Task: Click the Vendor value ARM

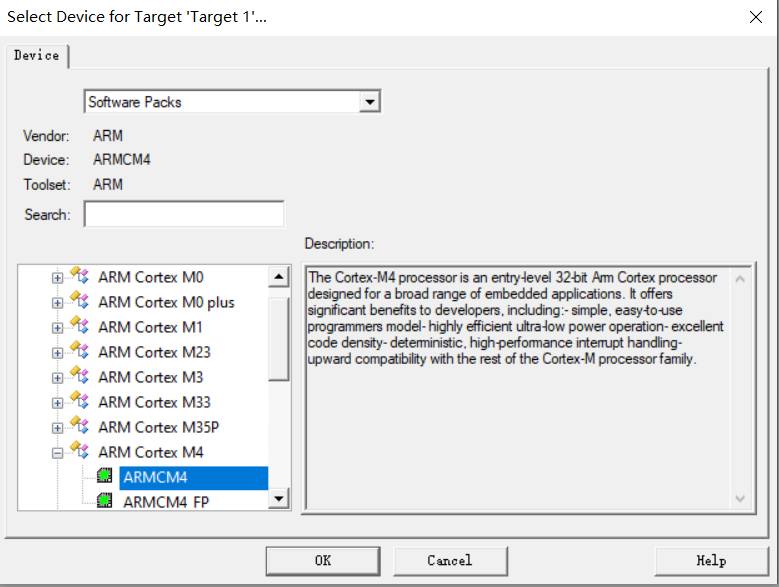Action: [x=108, y=136]
